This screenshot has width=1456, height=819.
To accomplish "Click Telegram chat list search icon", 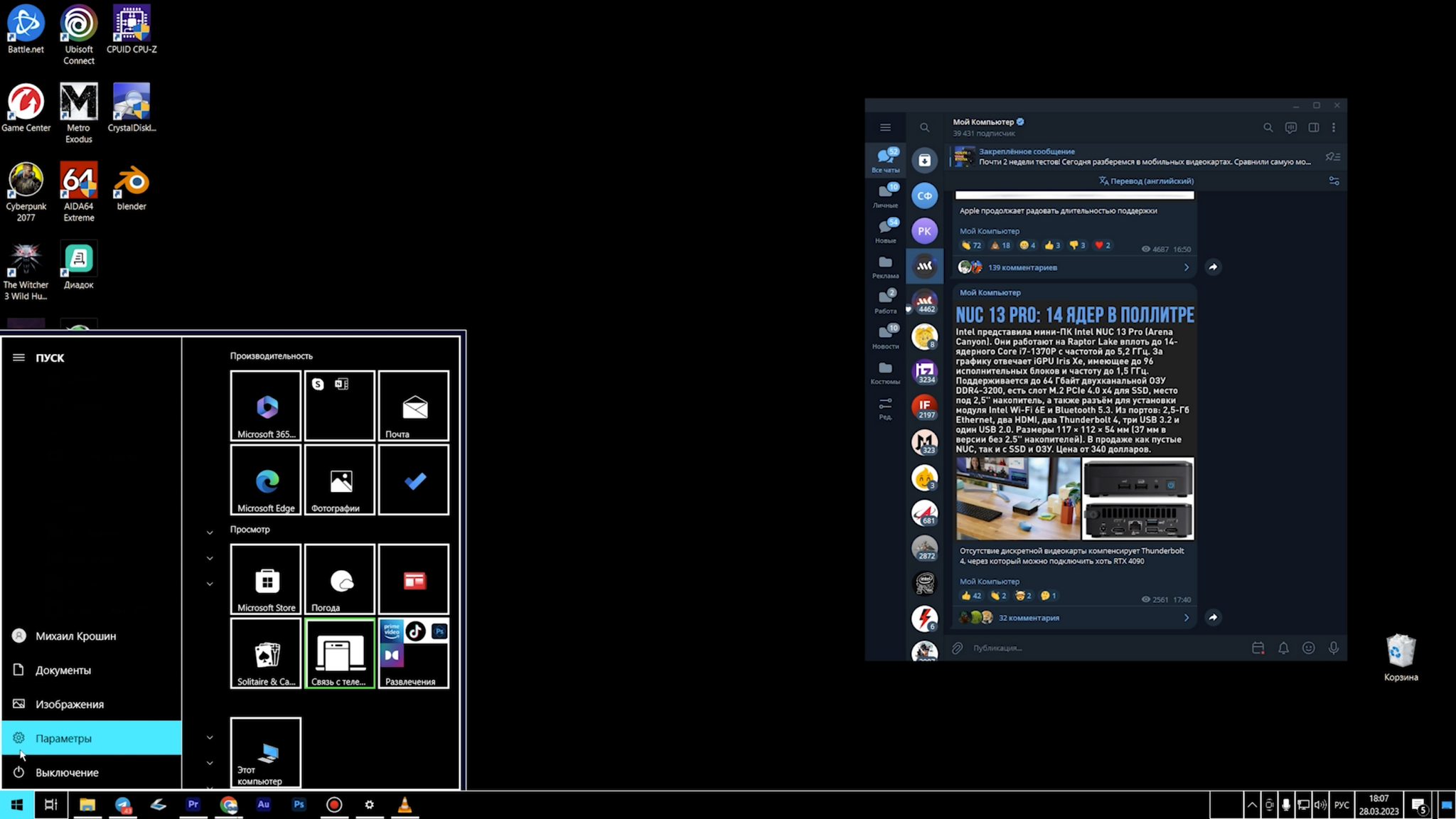I will point(924,127).
